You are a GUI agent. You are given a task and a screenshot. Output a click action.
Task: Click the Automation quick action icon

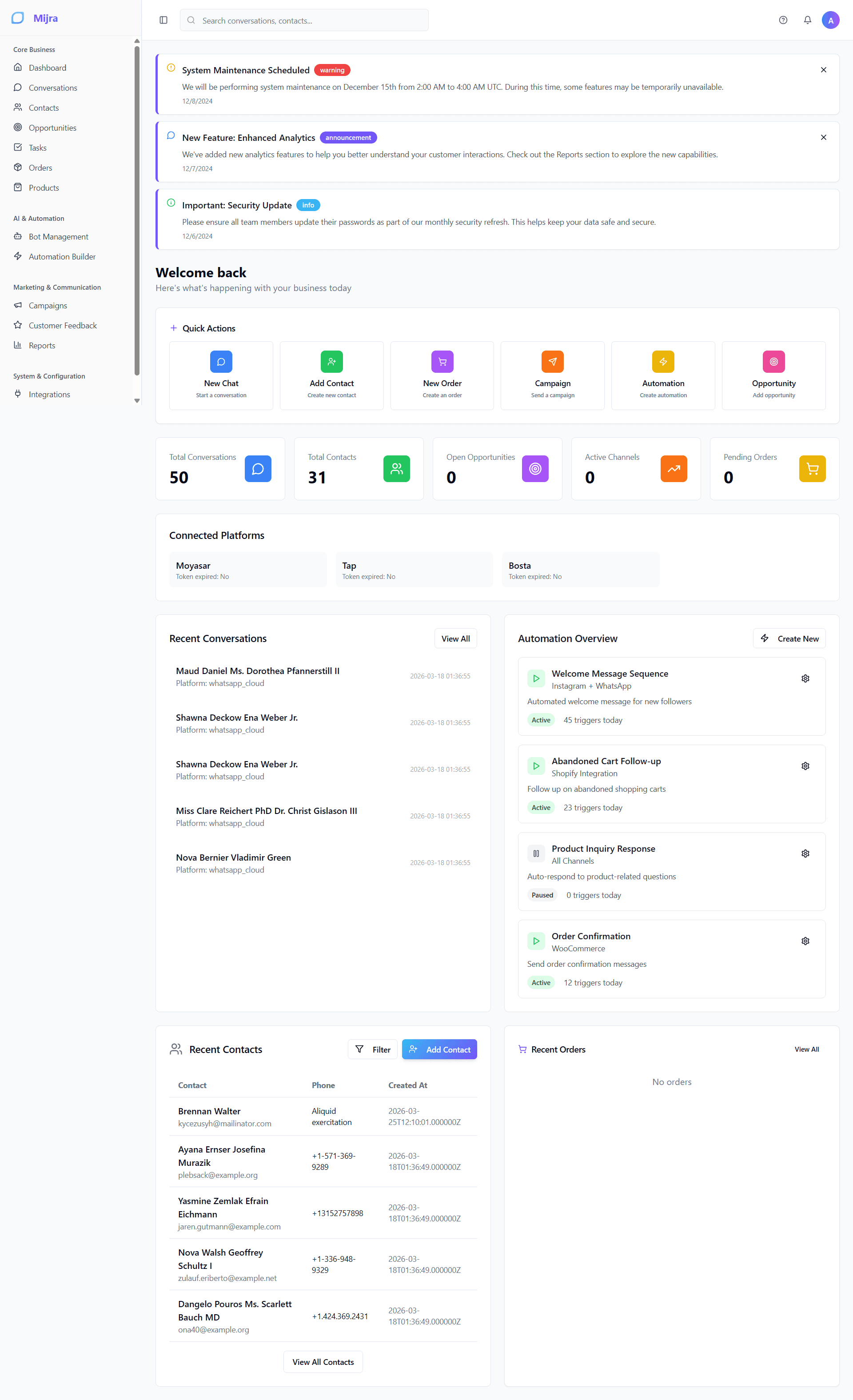(662, 362)
